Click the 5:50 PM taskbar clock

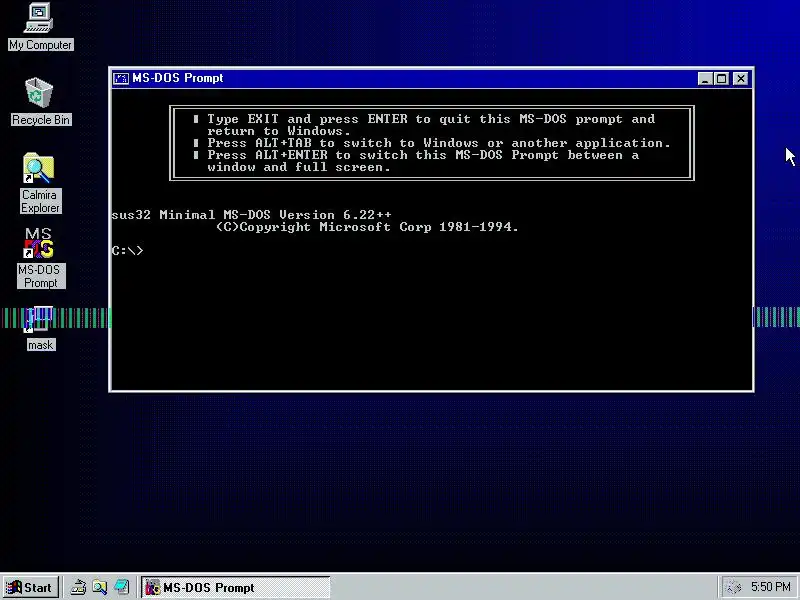[x=770, y=587]
